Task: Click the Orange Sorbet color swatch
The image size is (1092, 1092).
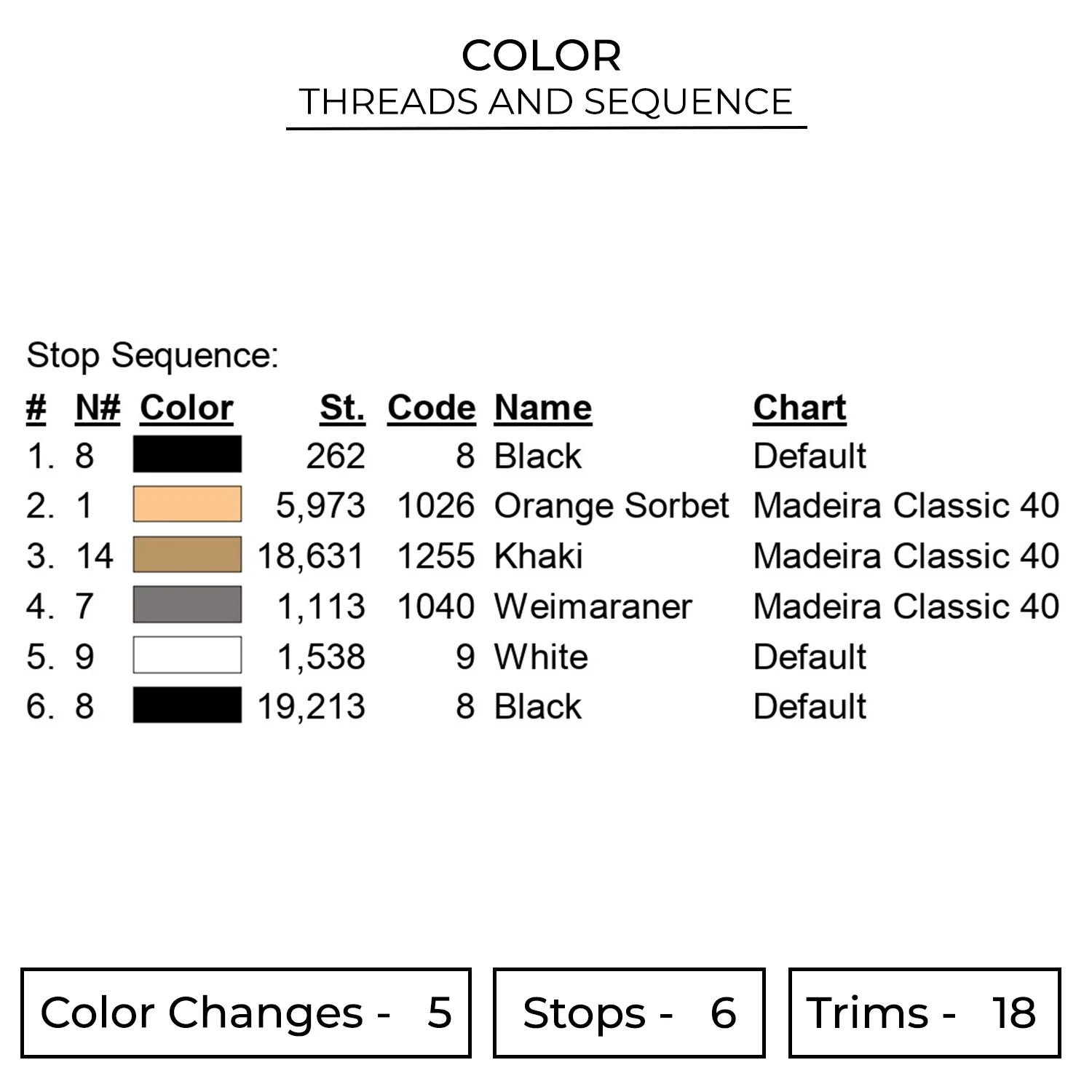Action: point(187,505)
